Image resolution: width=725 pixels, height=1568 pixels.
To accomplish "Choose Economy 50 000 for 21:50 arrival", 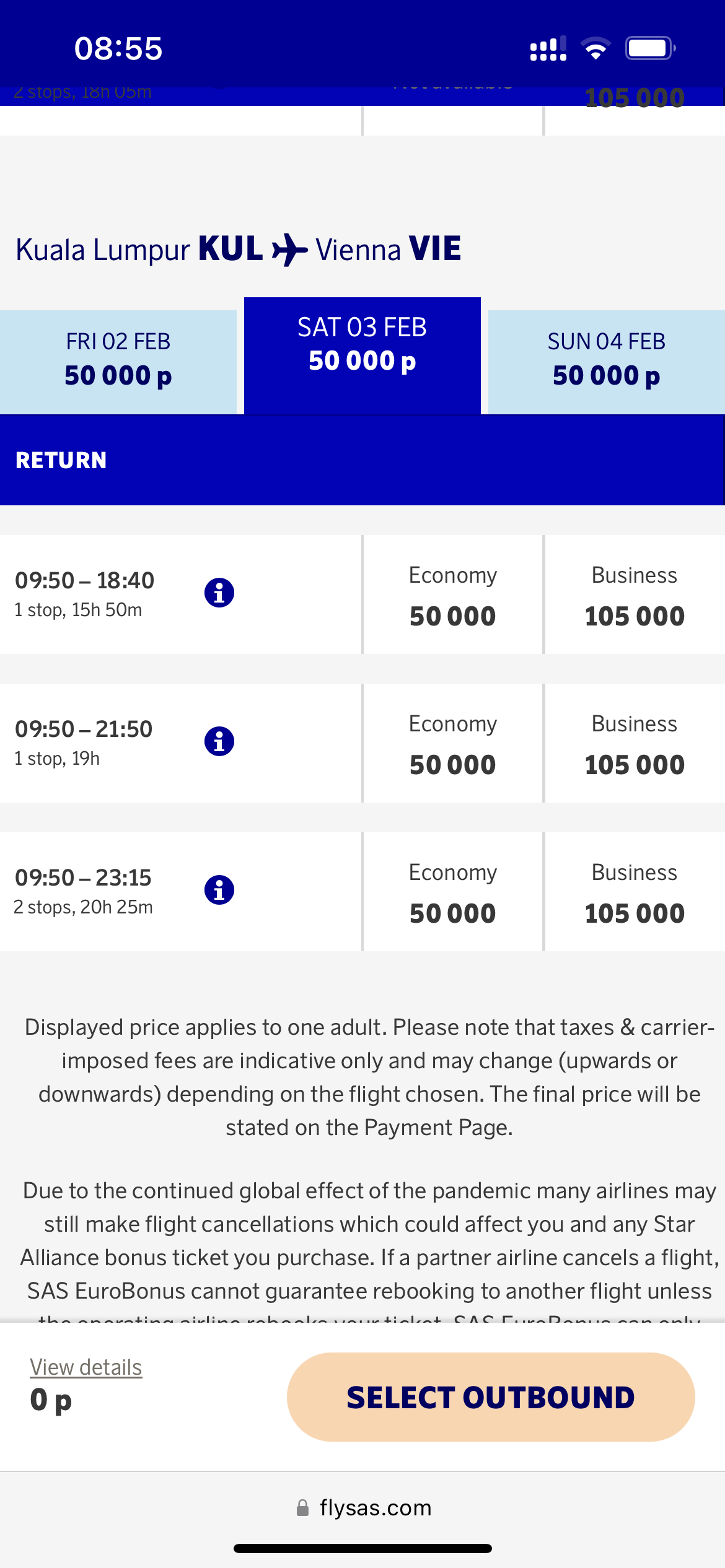I will click(x=453, y=743).
